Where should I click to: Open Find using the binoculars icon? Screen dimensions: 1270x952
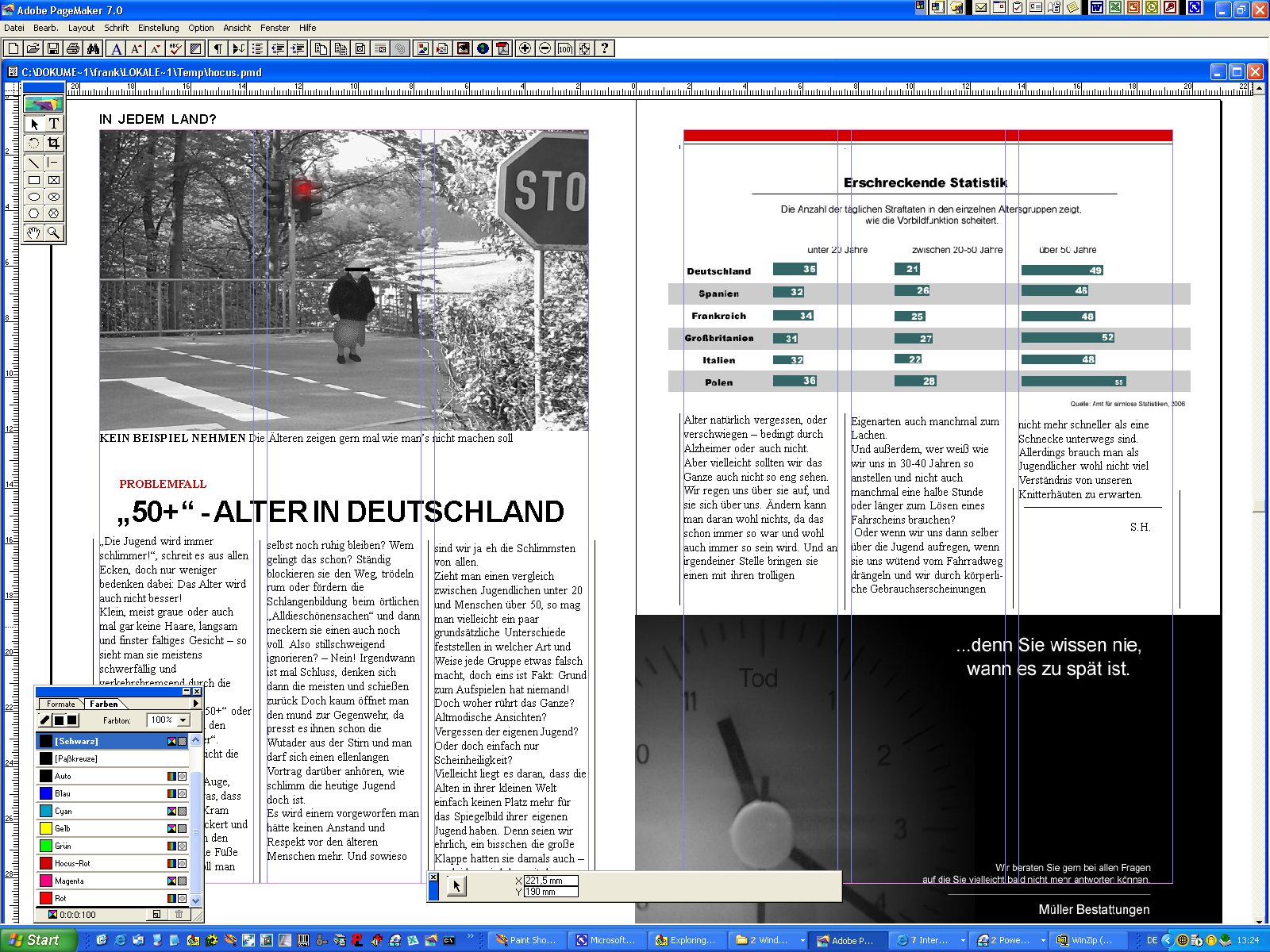pos(93,48)
